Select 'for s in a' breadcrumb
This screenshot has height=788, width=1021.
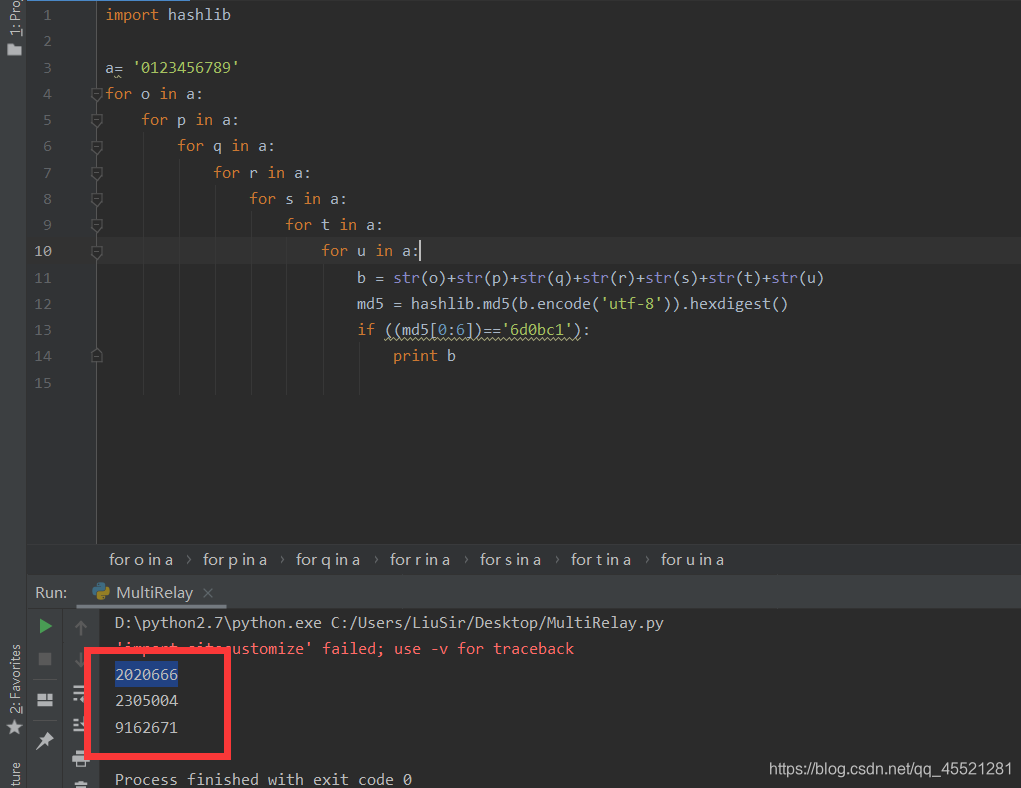pos(510,560)
